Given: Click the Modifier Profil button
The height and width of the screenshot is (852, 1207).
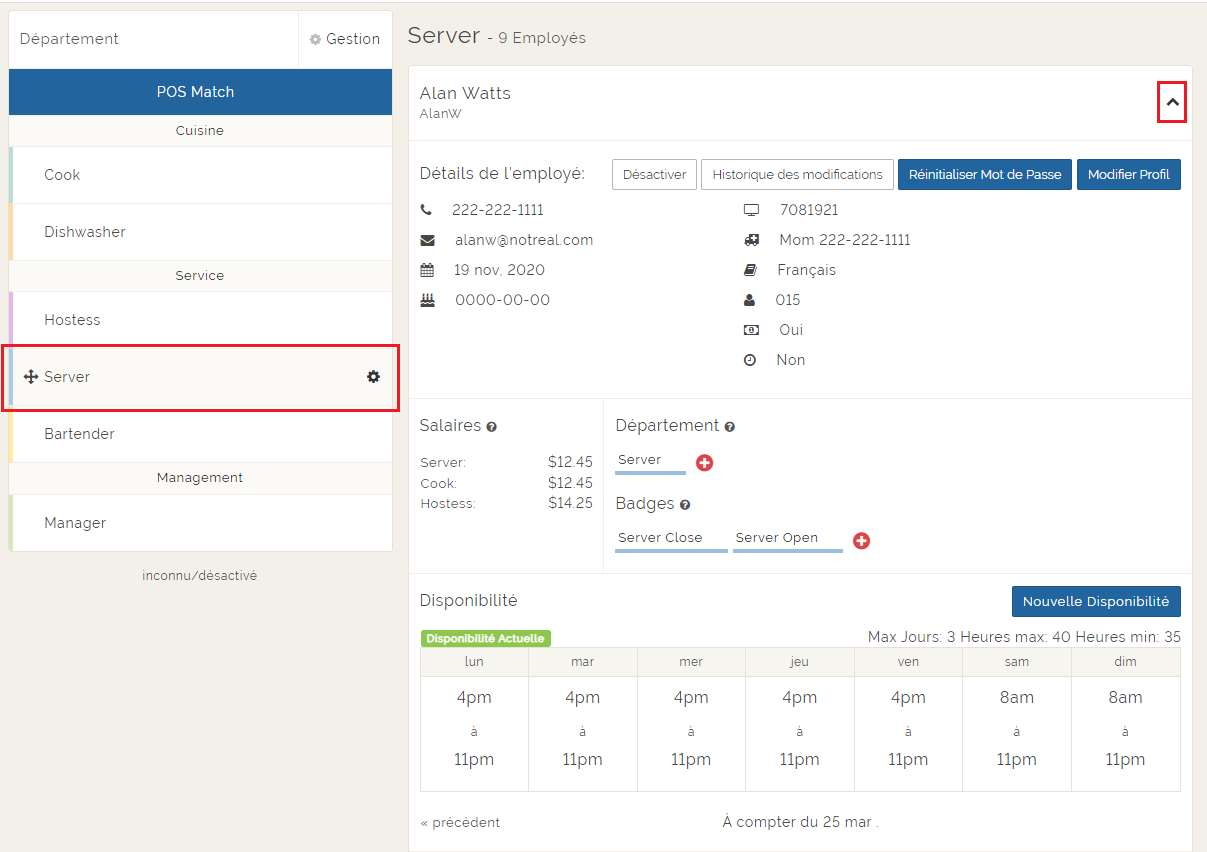Looking at the screenshot, I should click(1128, 174).
